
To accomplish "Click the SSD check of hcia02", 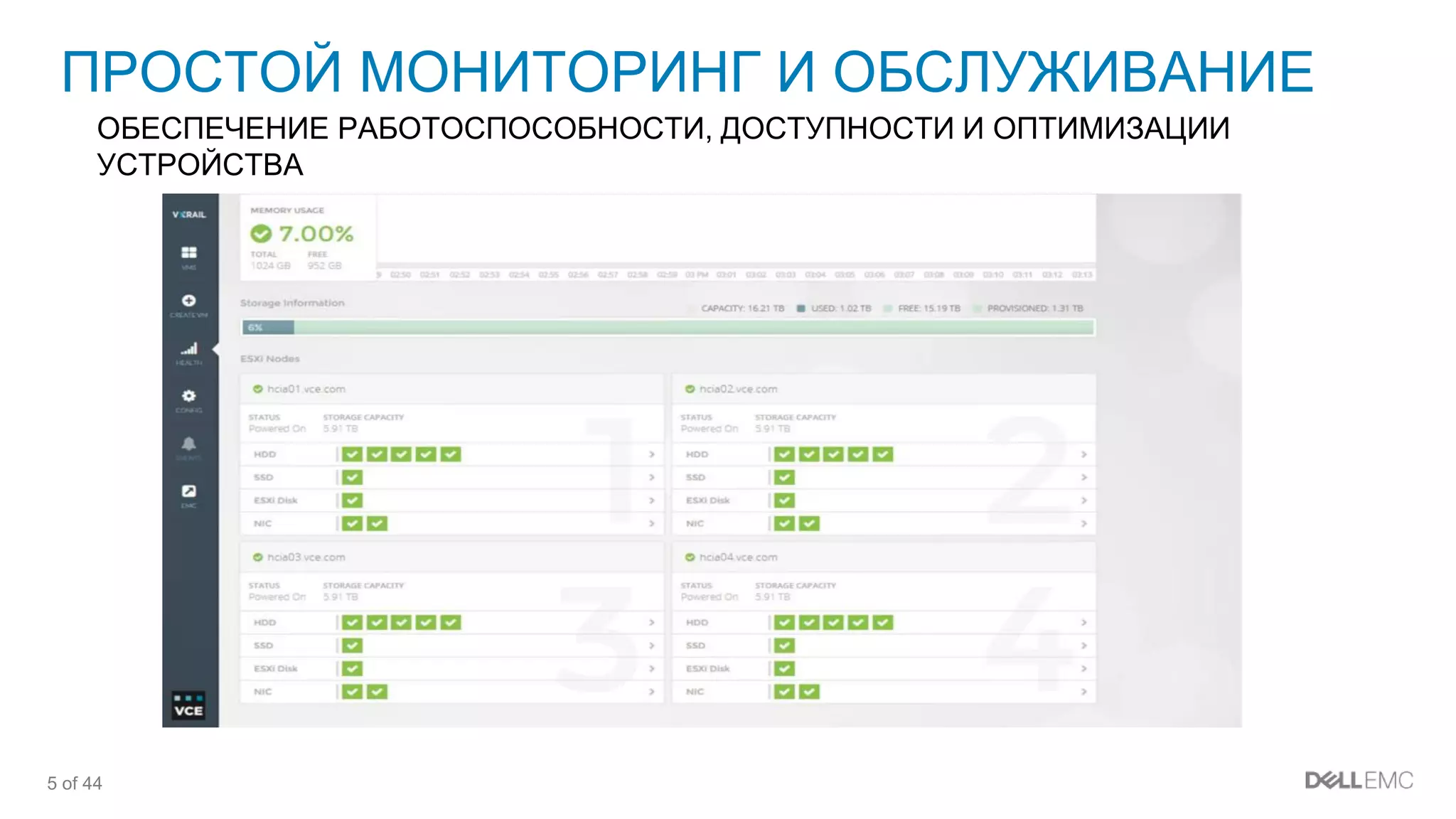I will point(784,478).
